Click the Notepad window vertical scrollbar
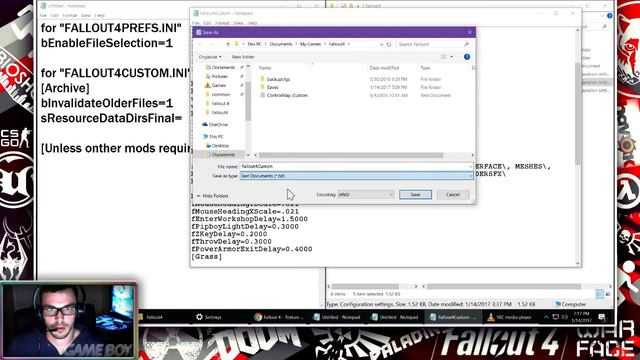The width and height of the screenshot is (640, 360). point(578,114)
